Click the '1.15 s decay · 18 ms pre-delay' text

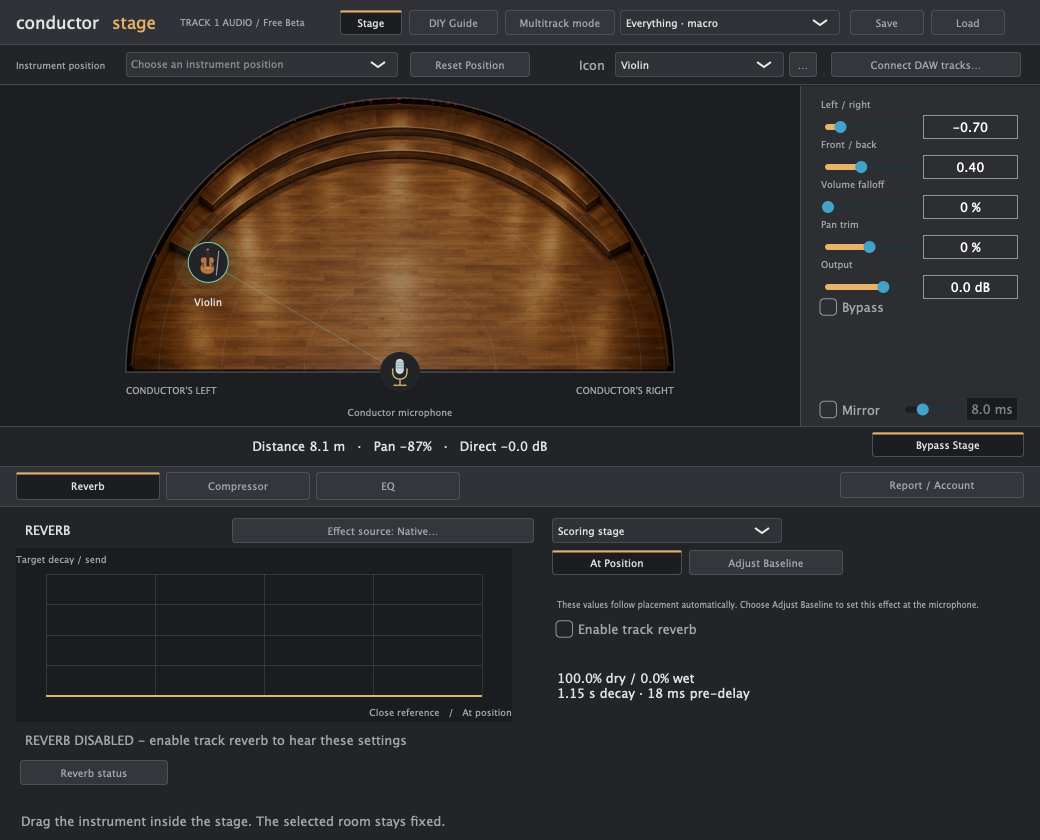(x=653, y=693)
